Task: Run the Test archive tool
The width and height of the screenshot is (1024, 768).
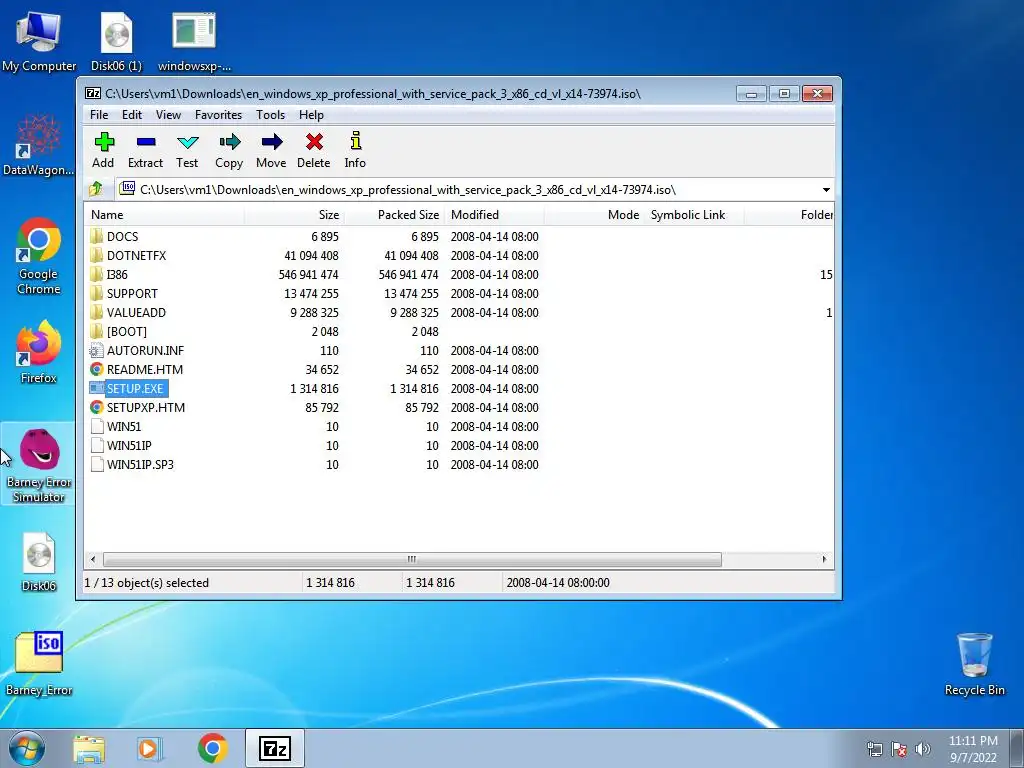Action: [187, 150]
